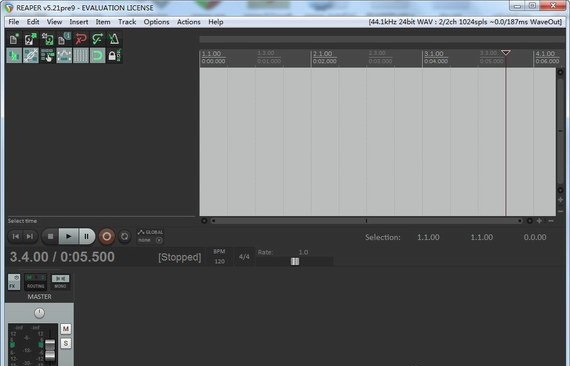This screenshot has width=570, height=366.
Task: Click the master pan knob
Action: 39,313
